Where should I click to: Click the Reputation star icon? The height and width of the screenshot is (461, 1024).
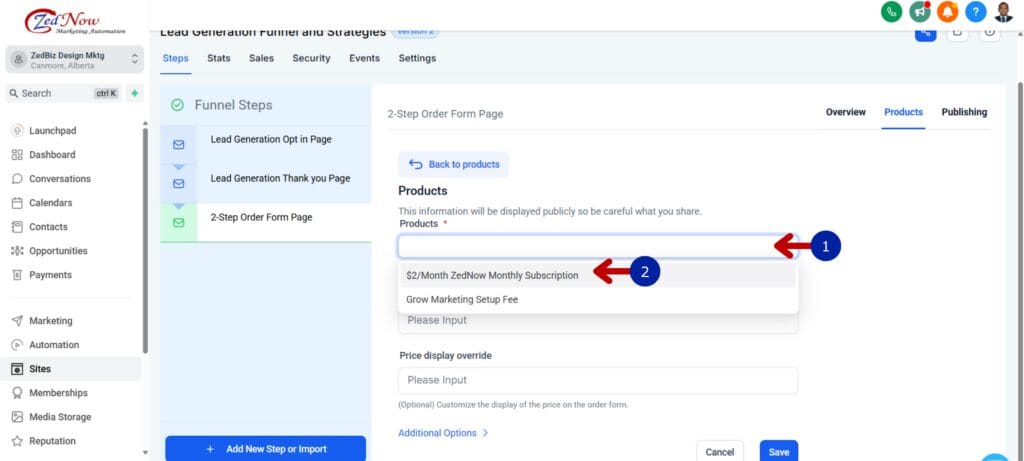[18, 441]
